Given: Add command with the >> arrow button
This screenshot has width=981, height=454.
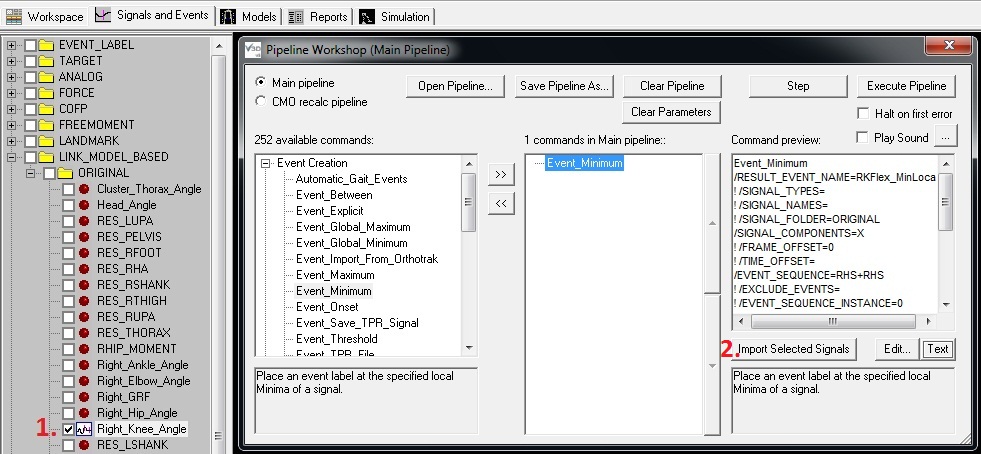Looking at the screenshot, I should 501,175.
